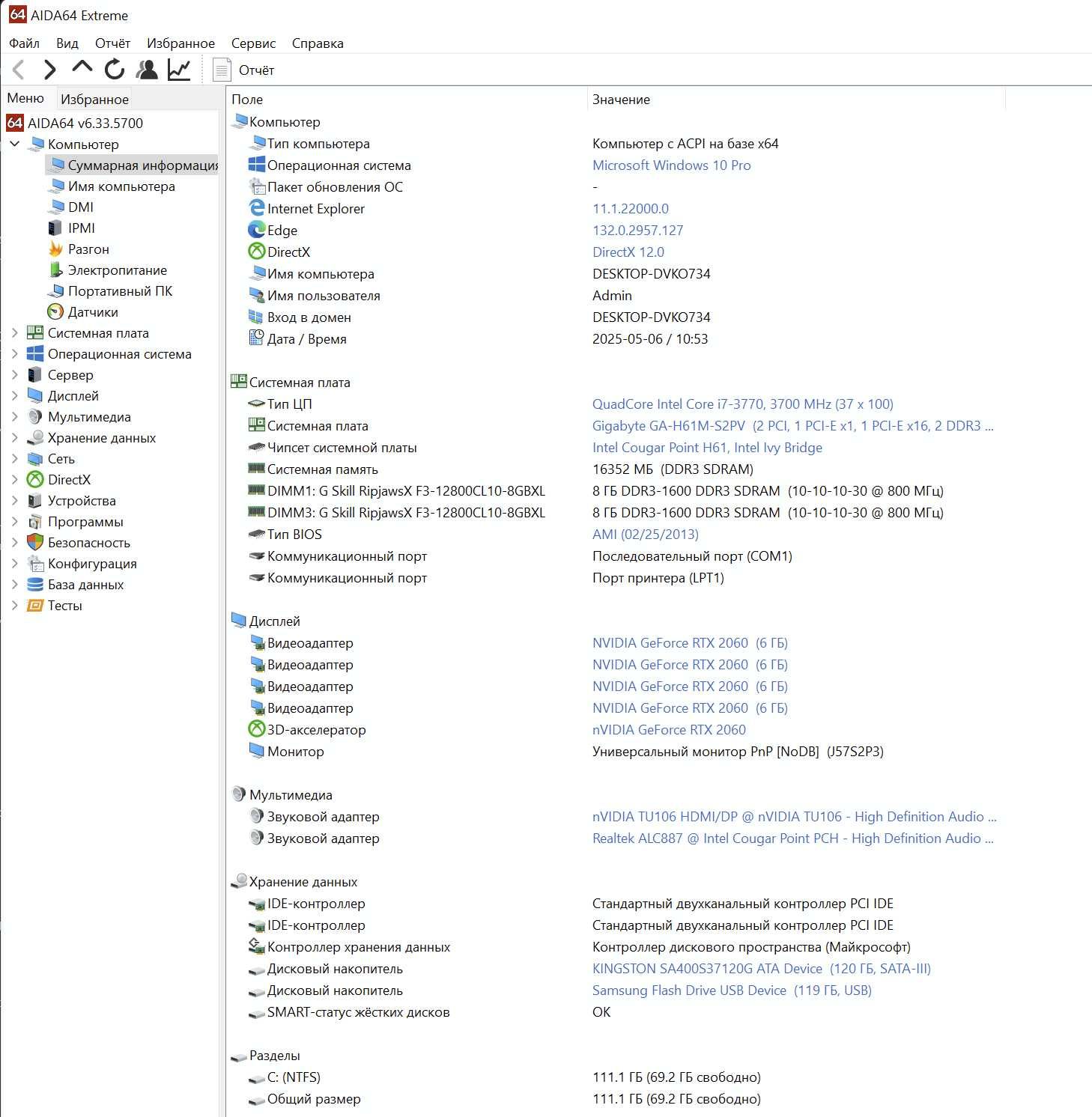Open the AMI (02/25/2013) BIOS link
1092x1117 pixels.
(645, 534)
